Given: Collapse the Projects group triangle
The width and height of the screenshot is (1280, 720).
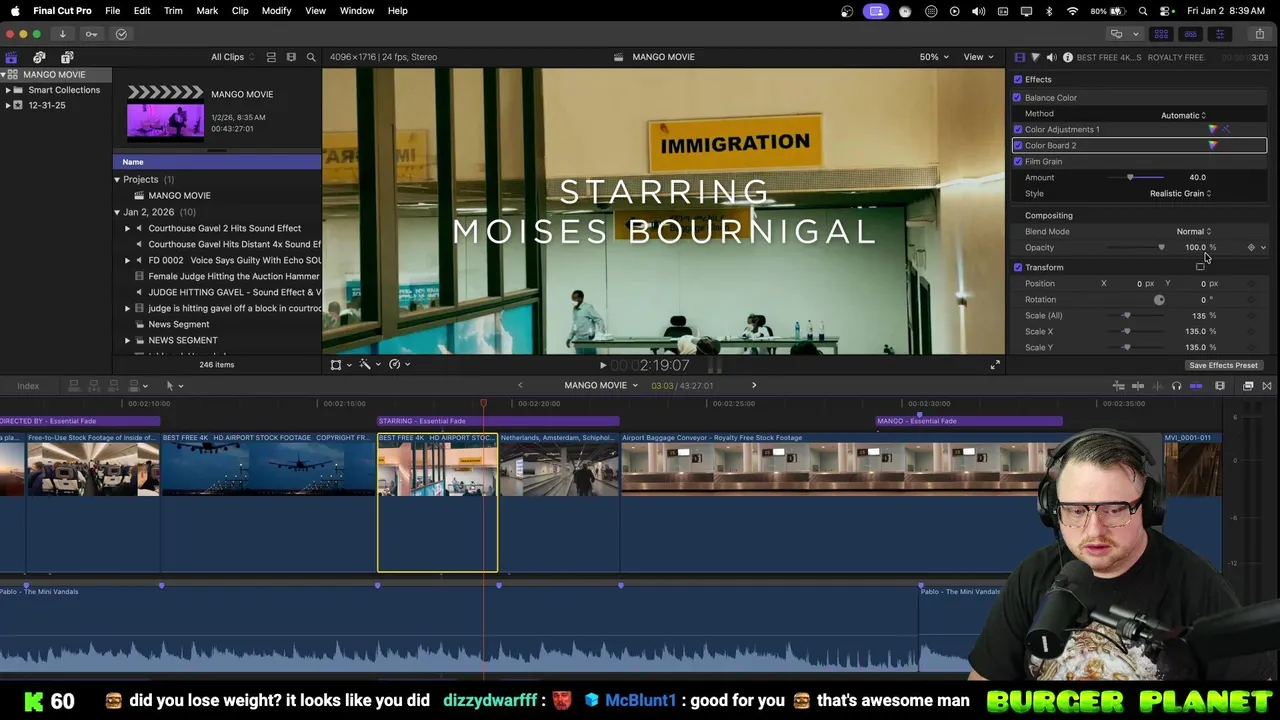Looking at the screenshot, I should pos(117,180).
